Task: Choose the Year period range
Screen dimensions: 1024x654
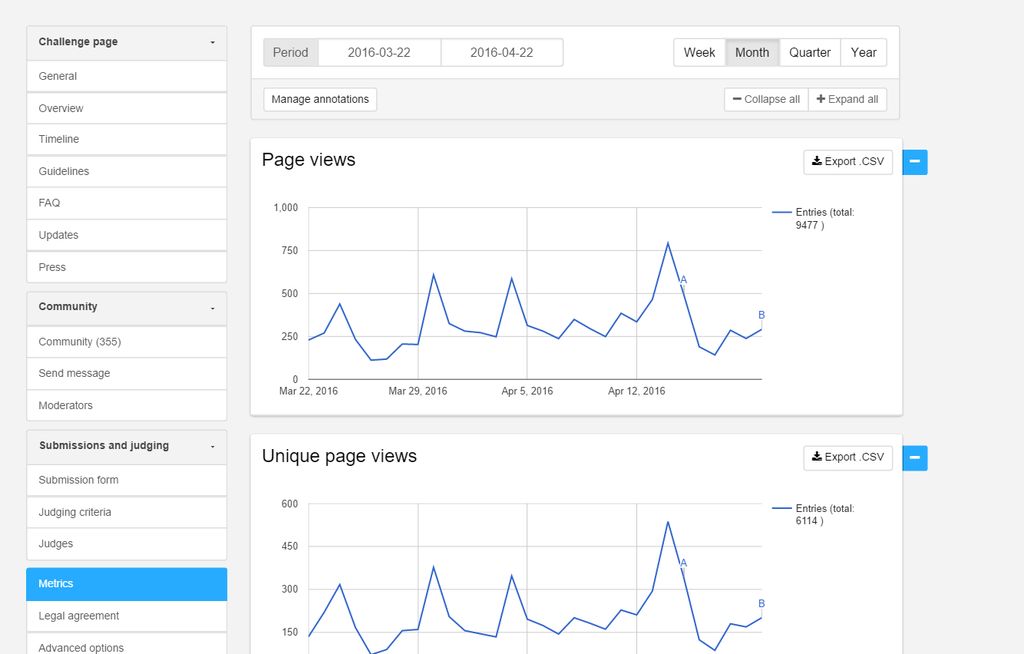Action: 863,52
